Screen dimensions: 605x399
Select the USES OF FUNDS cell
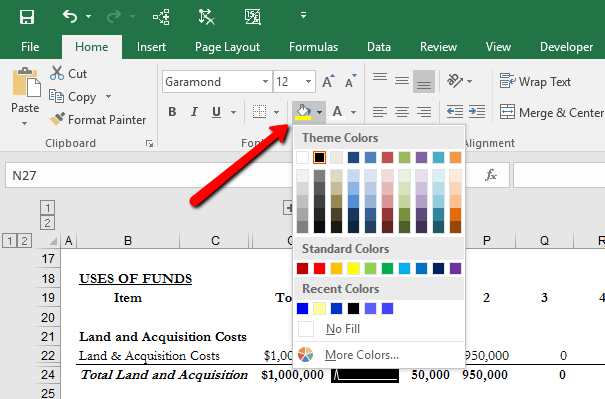click(x=135, y=279)
